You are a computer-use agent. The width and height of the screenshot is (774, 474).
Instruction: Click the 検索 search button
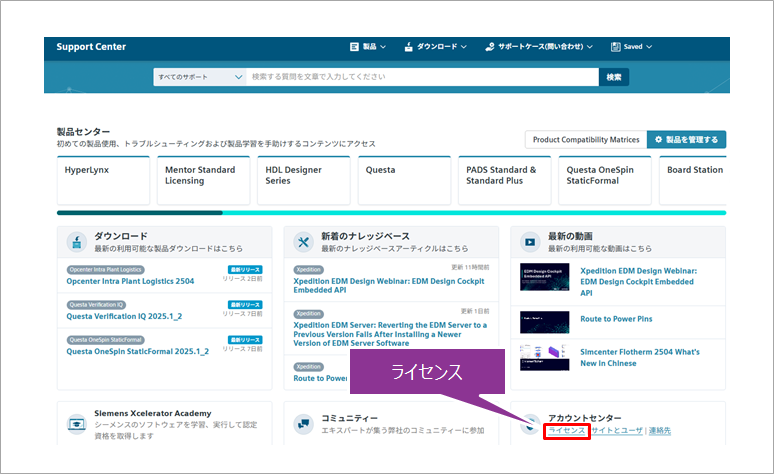pyautogui.click(x=614, y=77)
